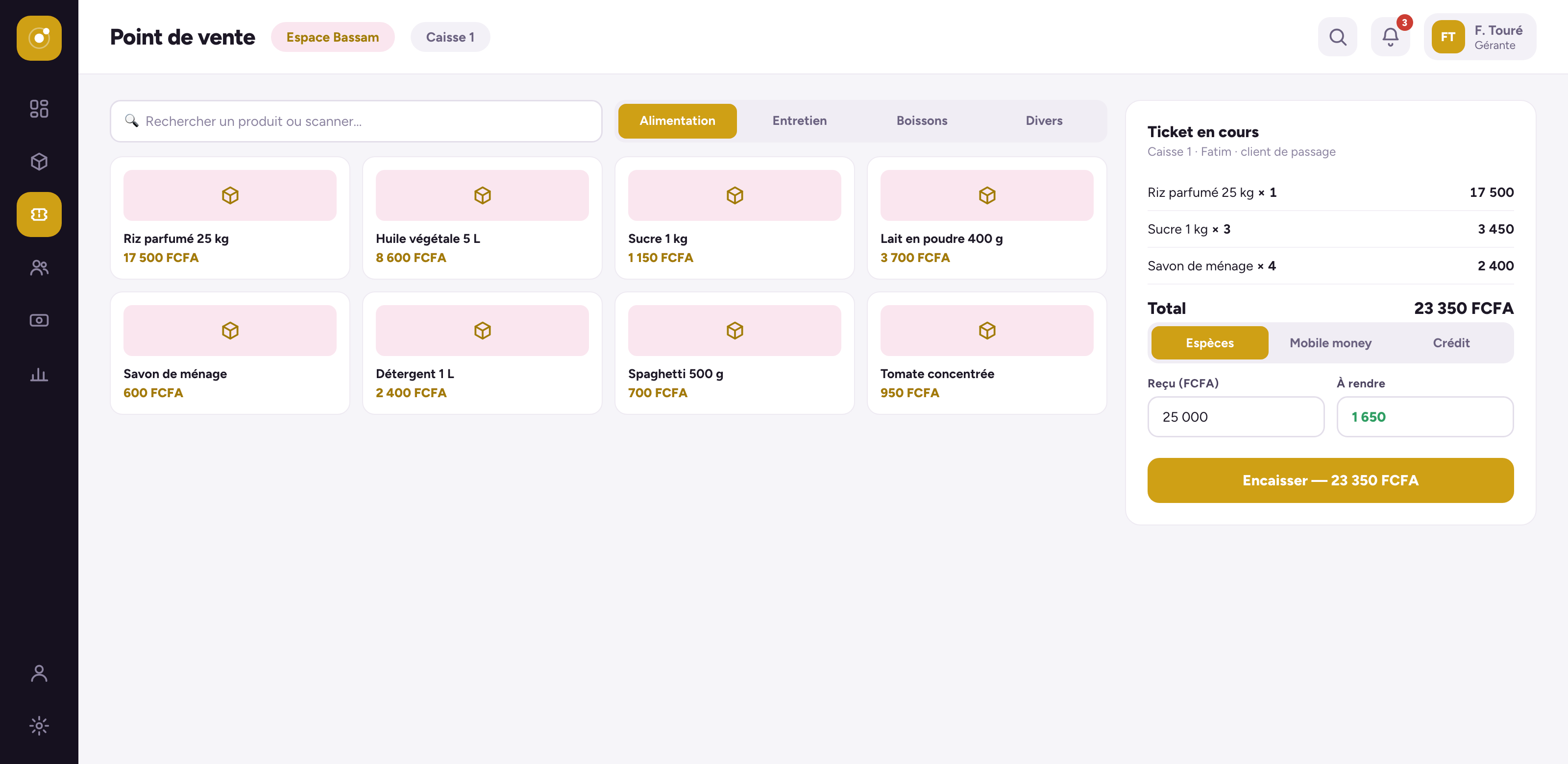Click the 3 450 amount in ticket
The width and height of the screenshot is (1568, 764).
(1495, 229)
